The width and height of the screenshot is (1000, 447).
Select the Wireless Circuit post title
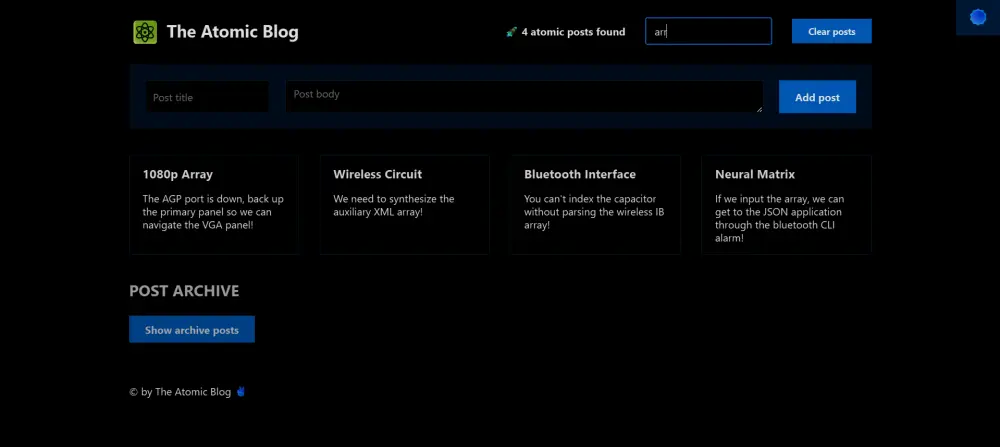(378, 174)
